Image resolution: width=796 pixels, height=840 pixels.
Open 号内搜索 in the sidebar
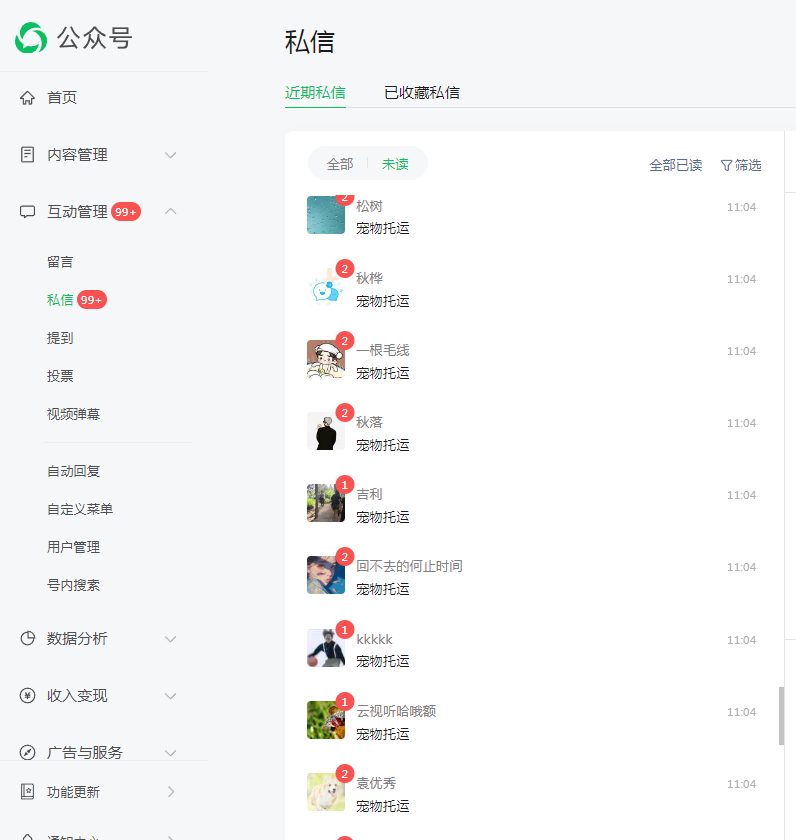coord(73,585)
